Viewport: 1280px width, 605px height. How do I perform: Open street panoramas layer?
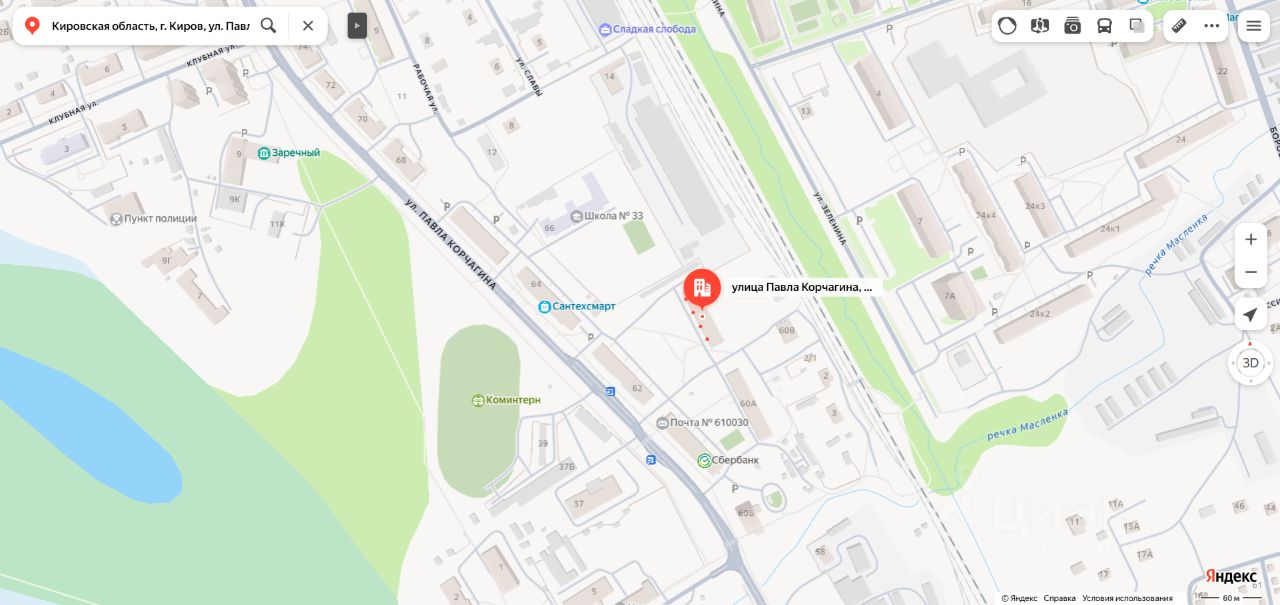pos(1040,26)
